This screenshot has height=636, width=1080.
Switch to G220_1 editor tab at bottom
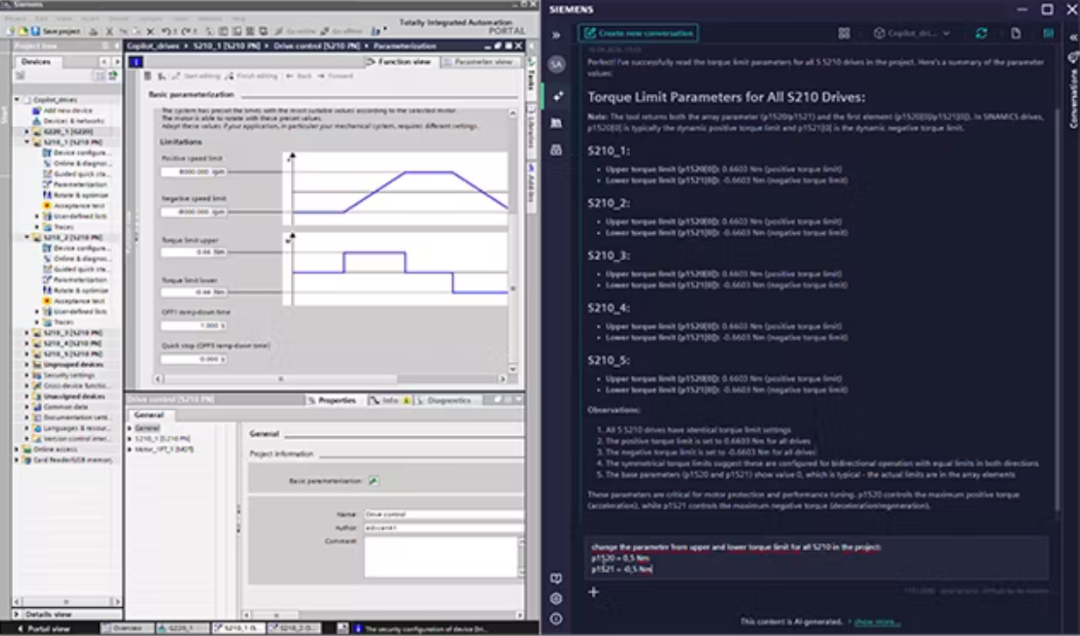click(x=181, y=628)
